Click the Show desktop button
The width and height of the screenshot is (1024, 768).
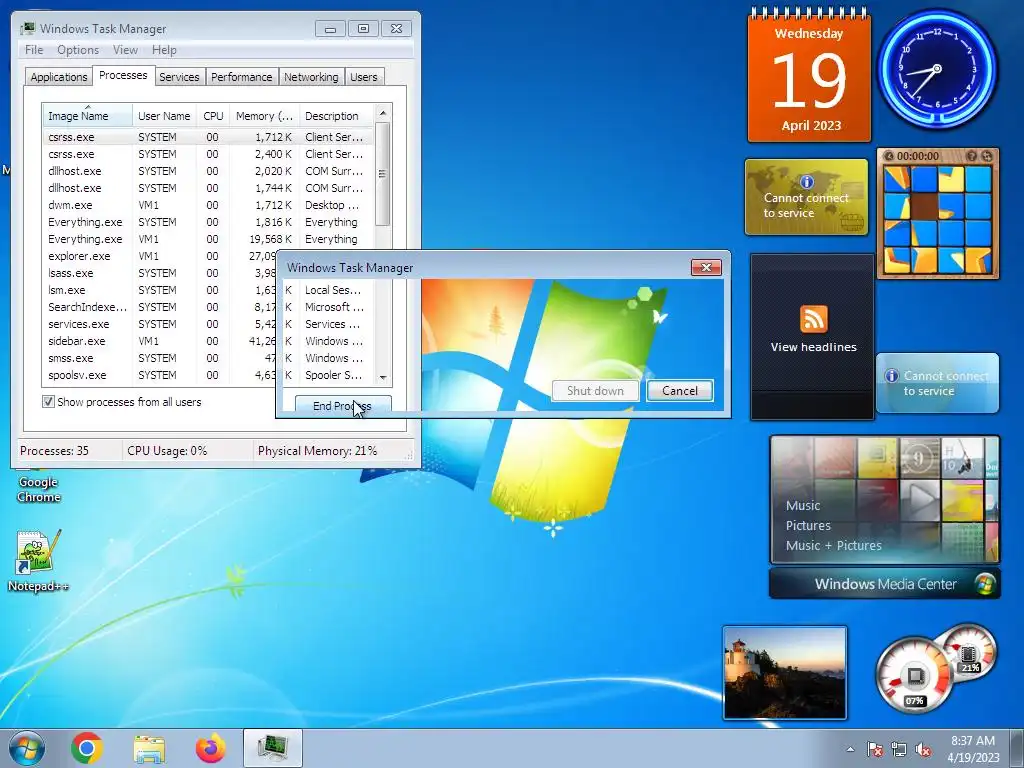1016,748
